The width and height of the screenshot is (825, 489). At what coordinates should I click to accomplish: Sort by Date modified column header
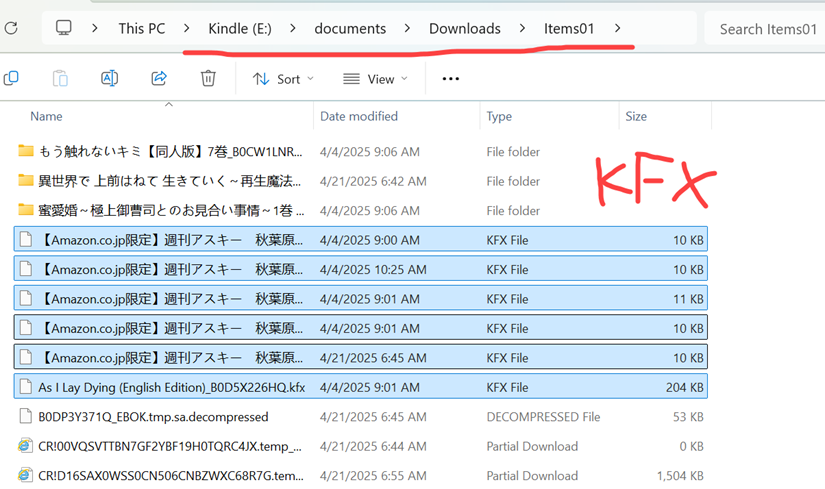[x=360, y=117]
